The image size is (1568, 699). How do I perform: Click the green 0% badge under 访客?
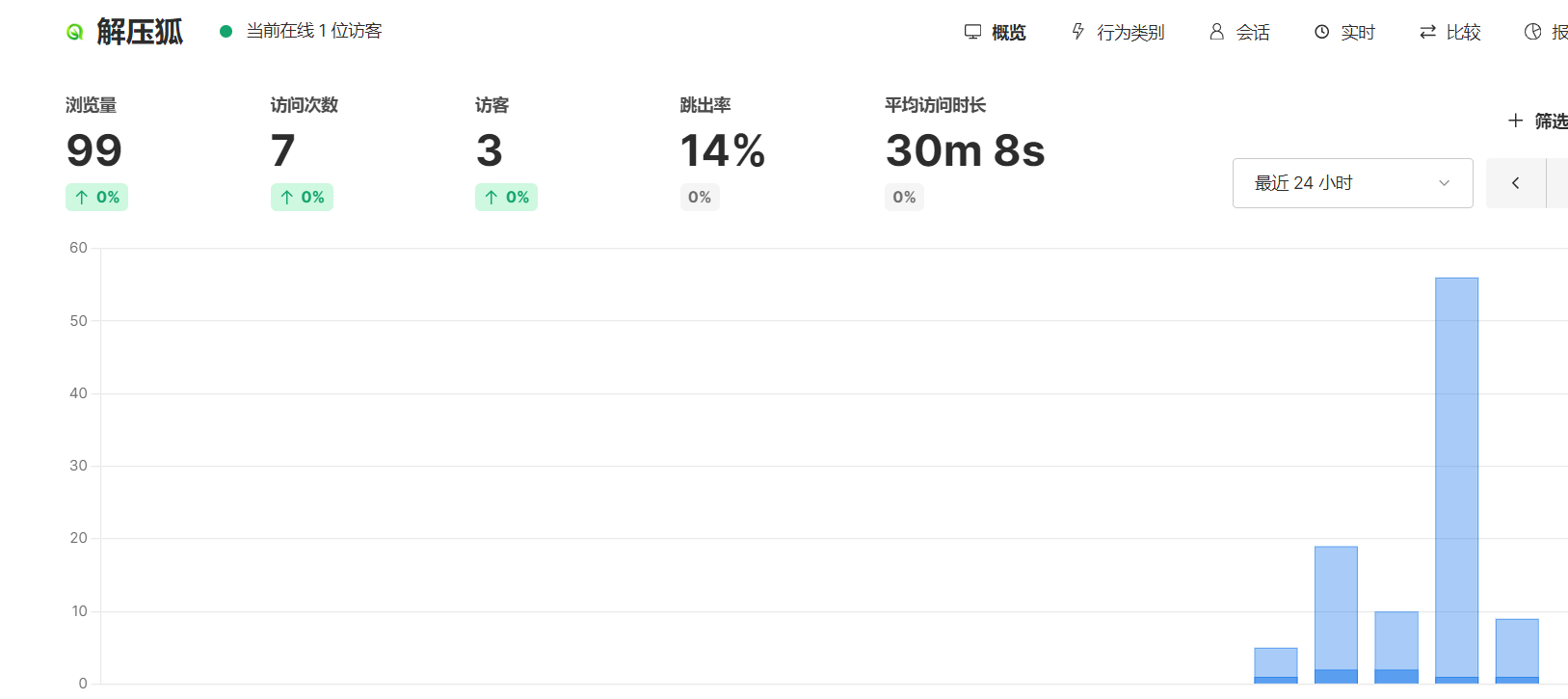[x=506, y=197]
